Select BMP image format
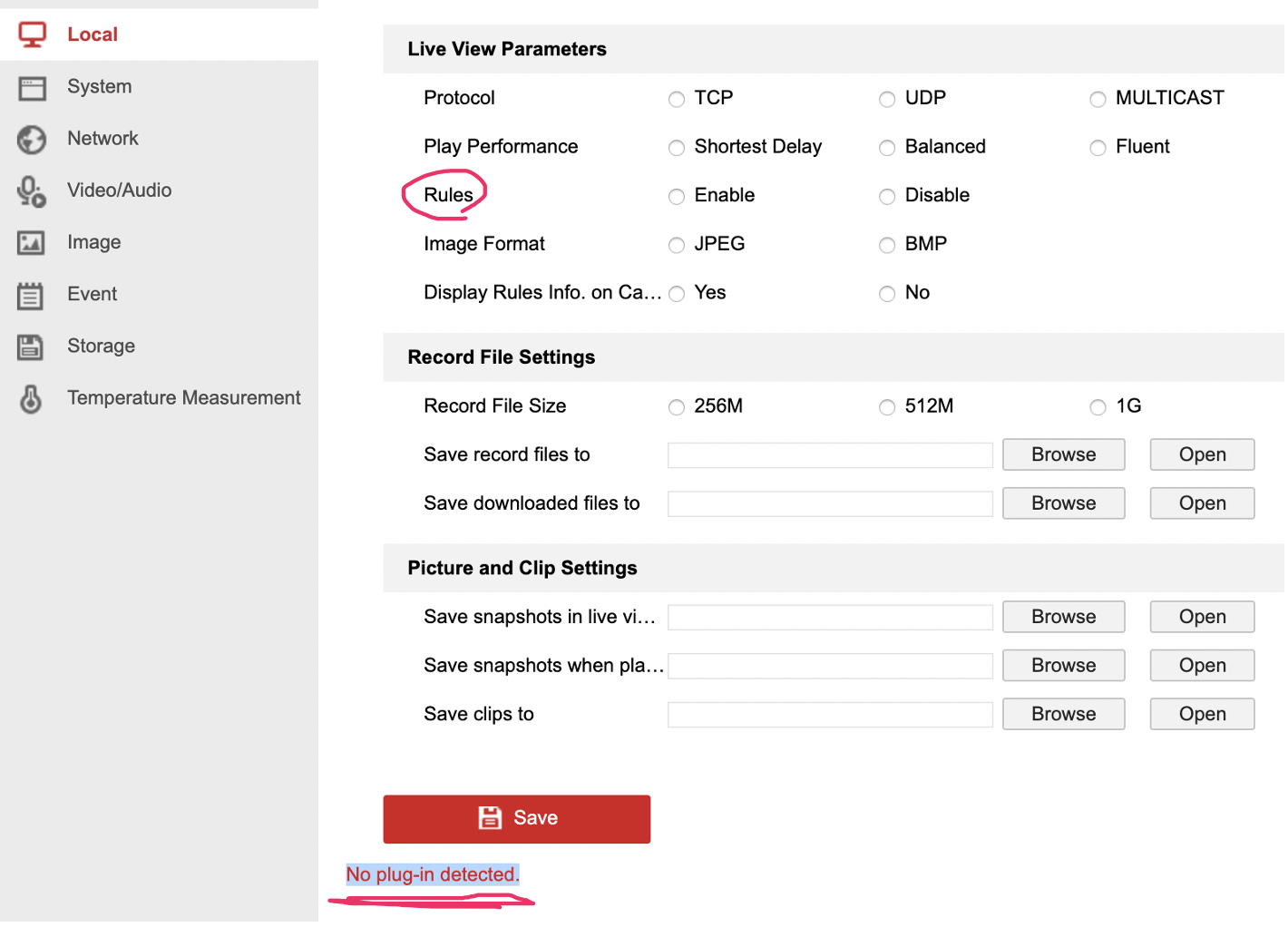The height and width of the screenshot is (927, 1288). (x=887, y=245)
